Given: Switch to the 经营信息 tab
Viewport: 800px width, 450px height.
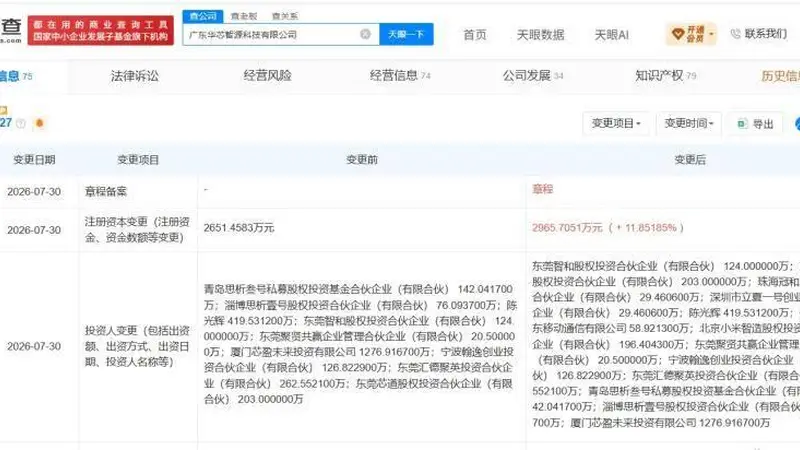Looking at the screenshot, I should pyautogui.click(x=400, y=76).
